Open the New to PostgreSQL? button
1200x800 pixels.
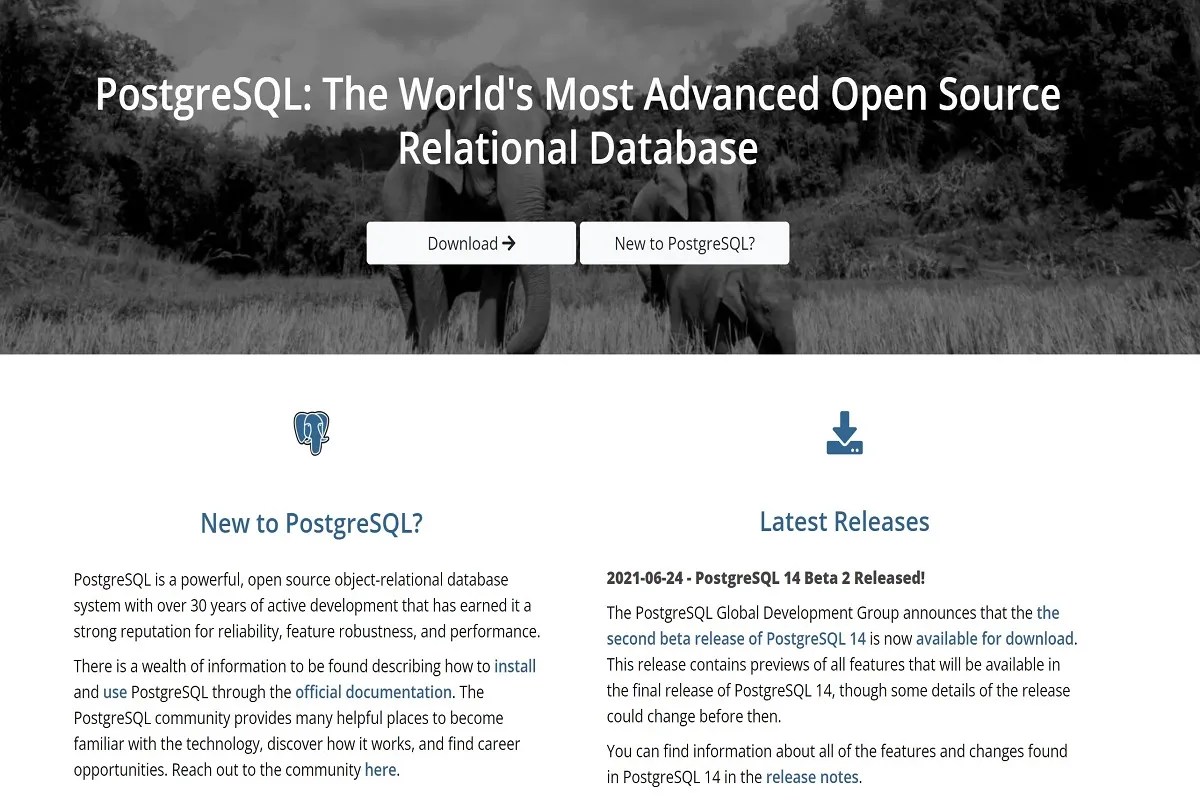tap(684, 243)
